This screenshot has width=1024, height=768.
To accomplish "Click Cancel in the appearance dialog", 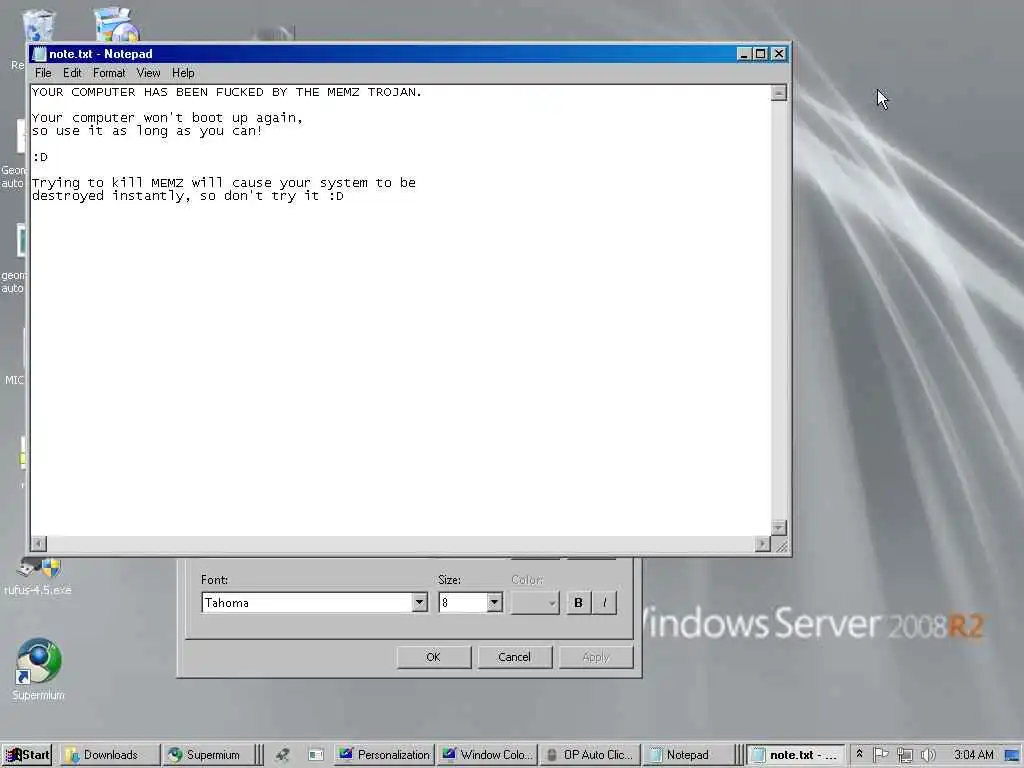I will (x=515, y=657).
